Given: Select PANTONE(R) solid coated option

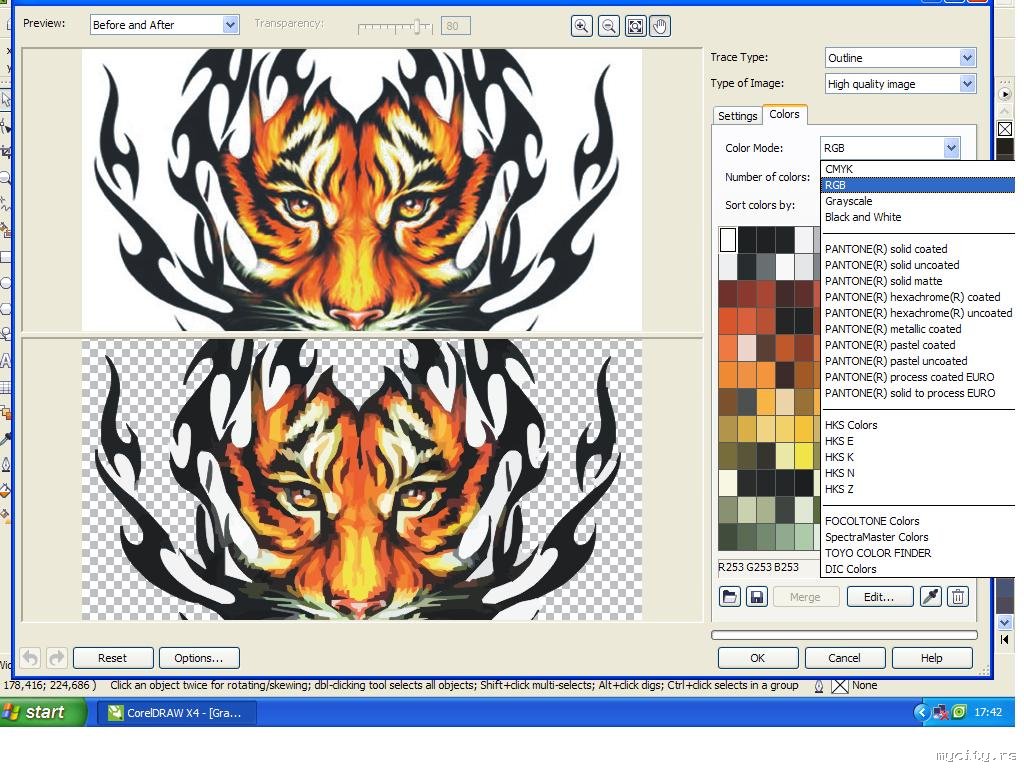Looking at the screenshot, I should click(918, 249).
